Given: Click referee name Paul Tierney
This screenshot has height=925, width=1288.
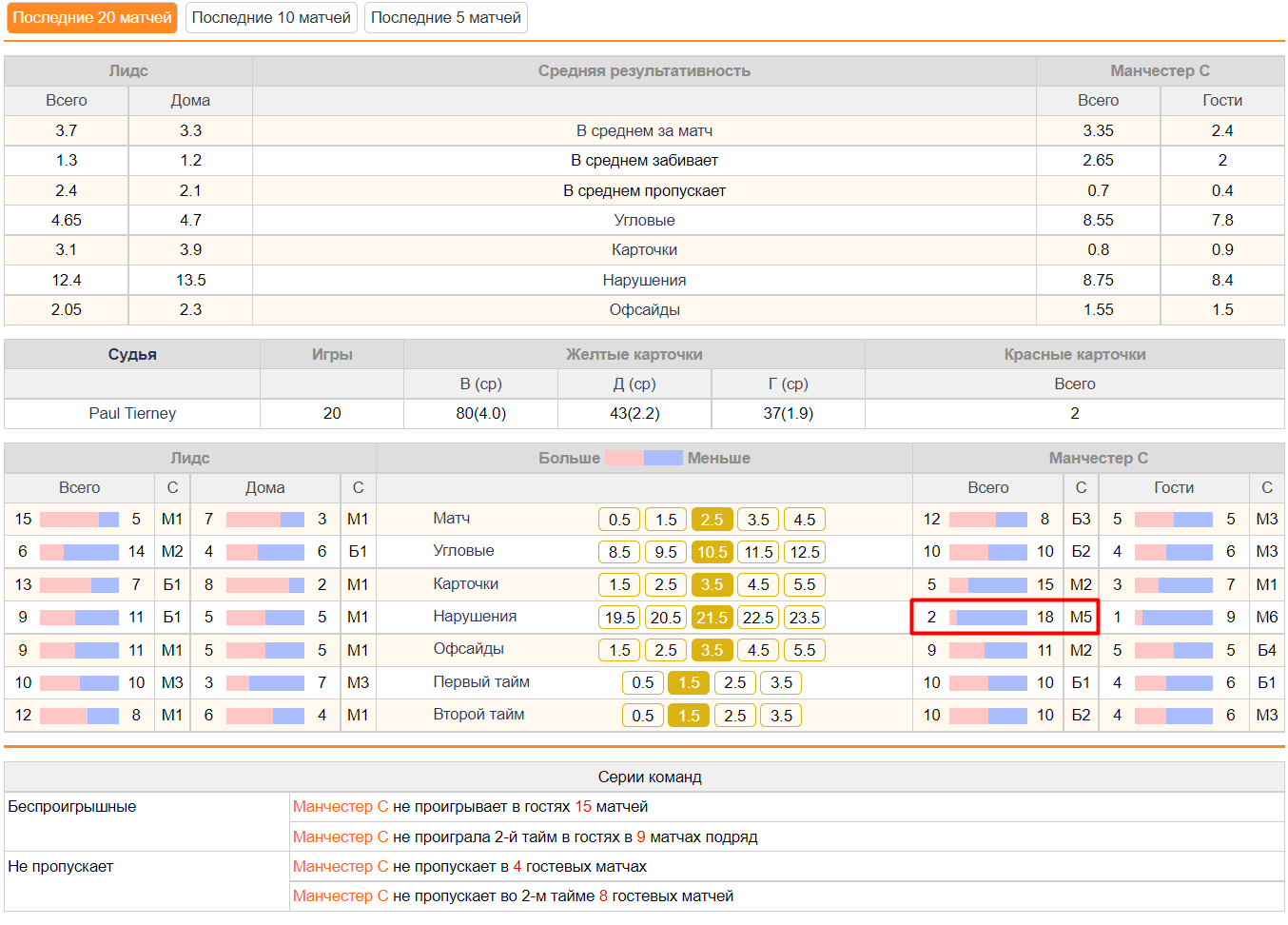Looking at the screenshot, I should coord(132,414).
